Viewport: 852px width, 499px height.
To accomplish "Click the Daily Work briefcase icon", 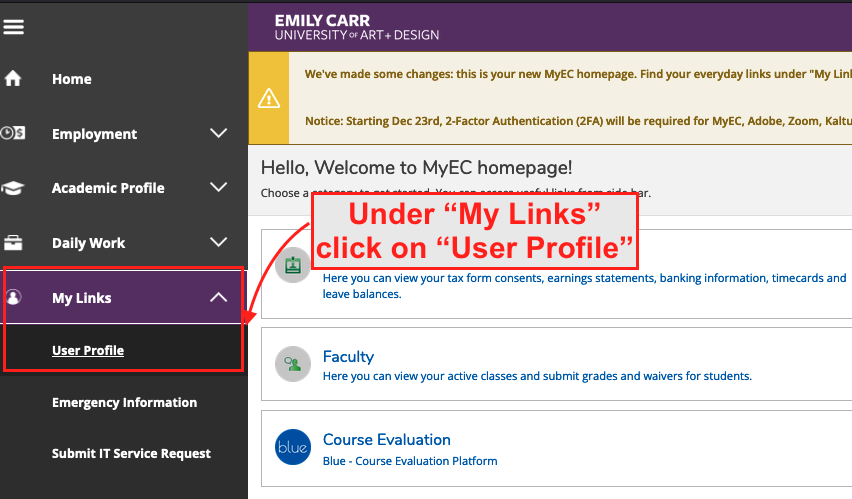I will (x=14, y=243).
